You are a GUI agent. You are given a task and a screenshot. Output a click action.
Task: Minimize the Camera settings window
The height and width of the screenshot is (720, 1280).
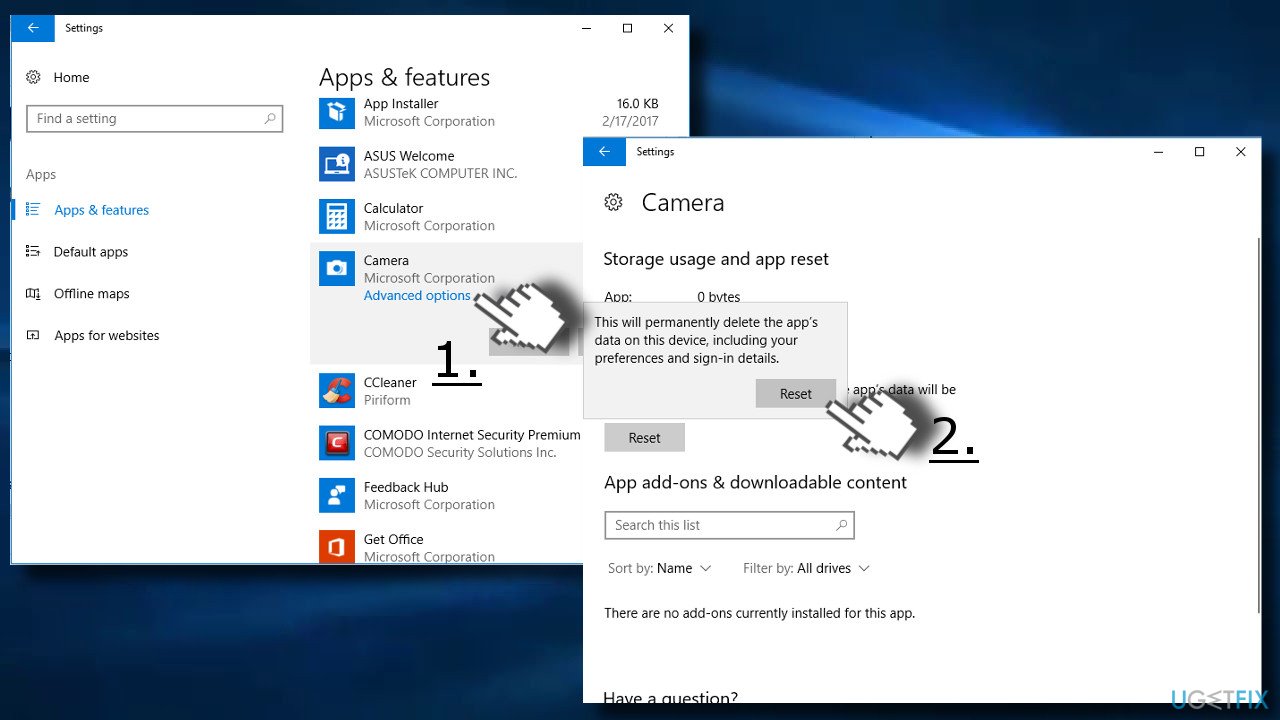[x=1158, y=152]
